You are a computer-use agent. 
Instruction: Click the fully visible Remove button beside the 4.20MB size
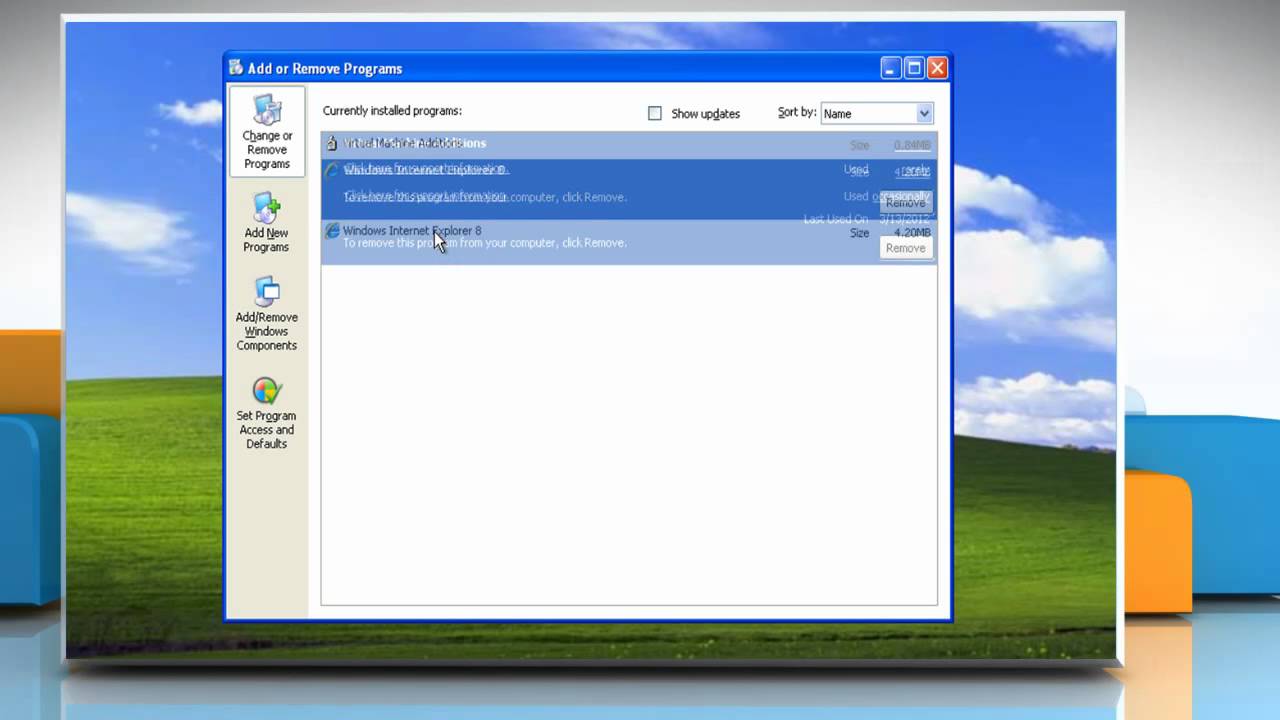tap(905, 248)
